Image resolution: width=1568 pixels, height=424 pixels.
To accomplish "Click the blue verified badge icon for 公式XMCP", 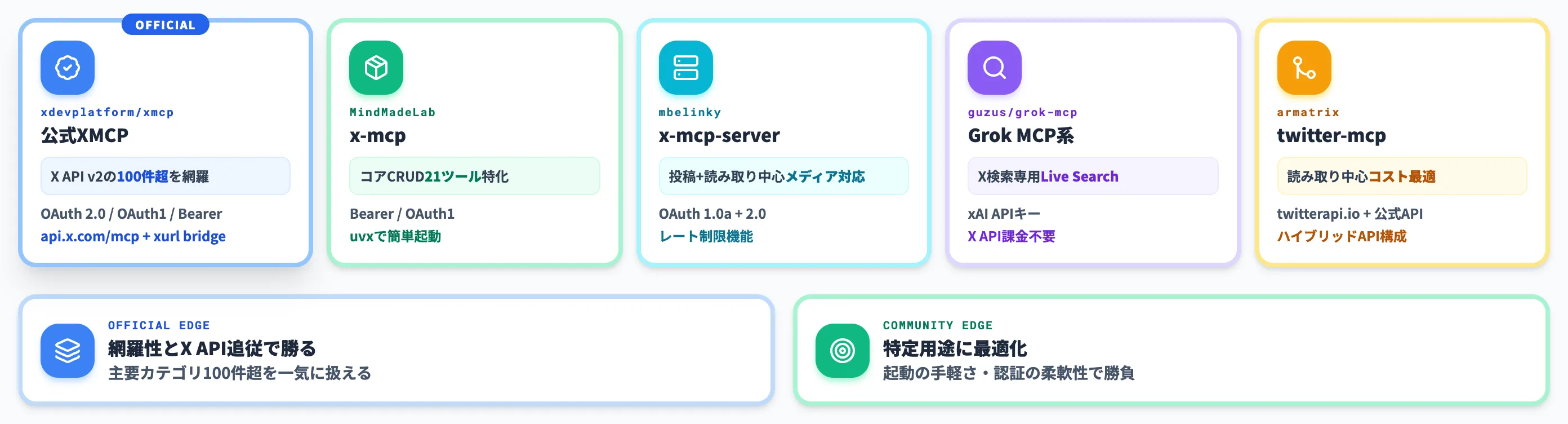I will 68,68.
